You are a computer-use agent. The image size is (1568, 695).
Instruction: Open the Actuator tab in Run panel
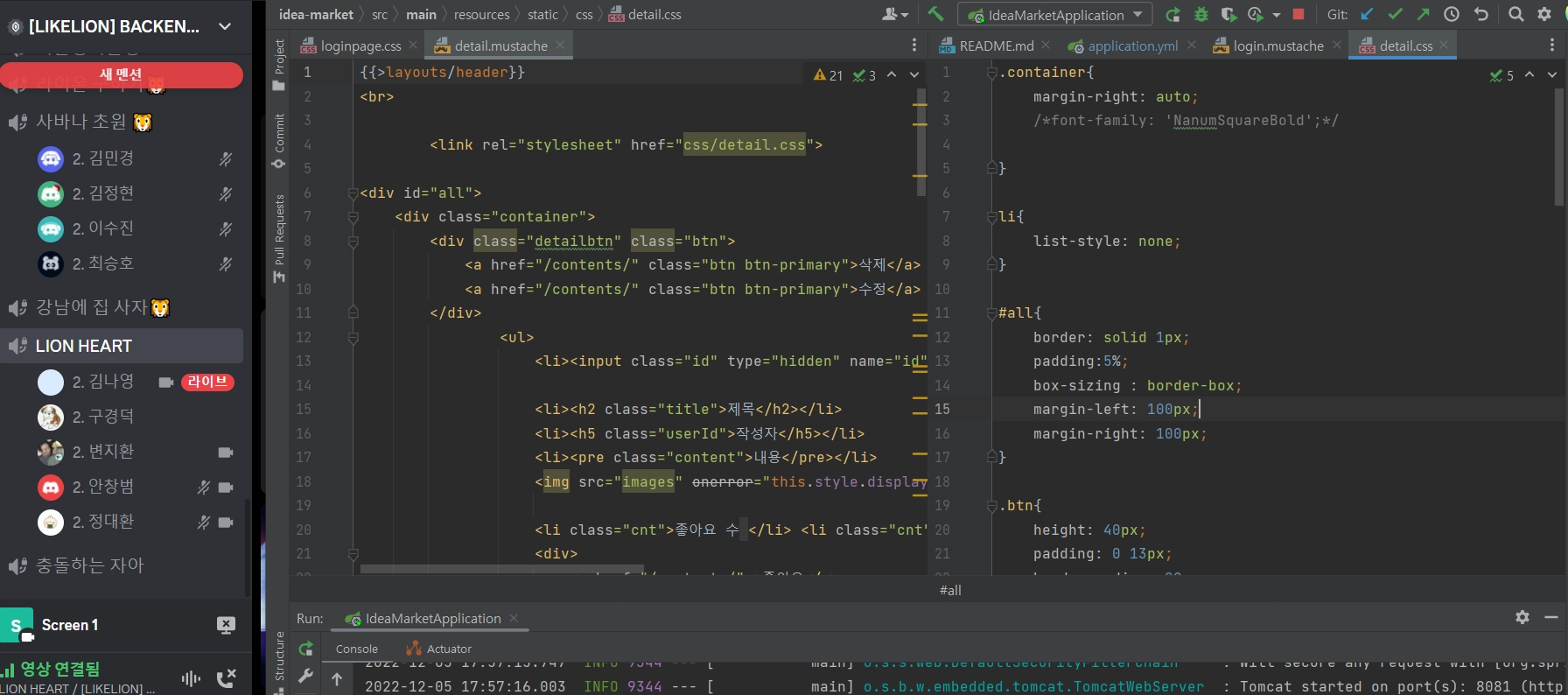tap(448, 649)
